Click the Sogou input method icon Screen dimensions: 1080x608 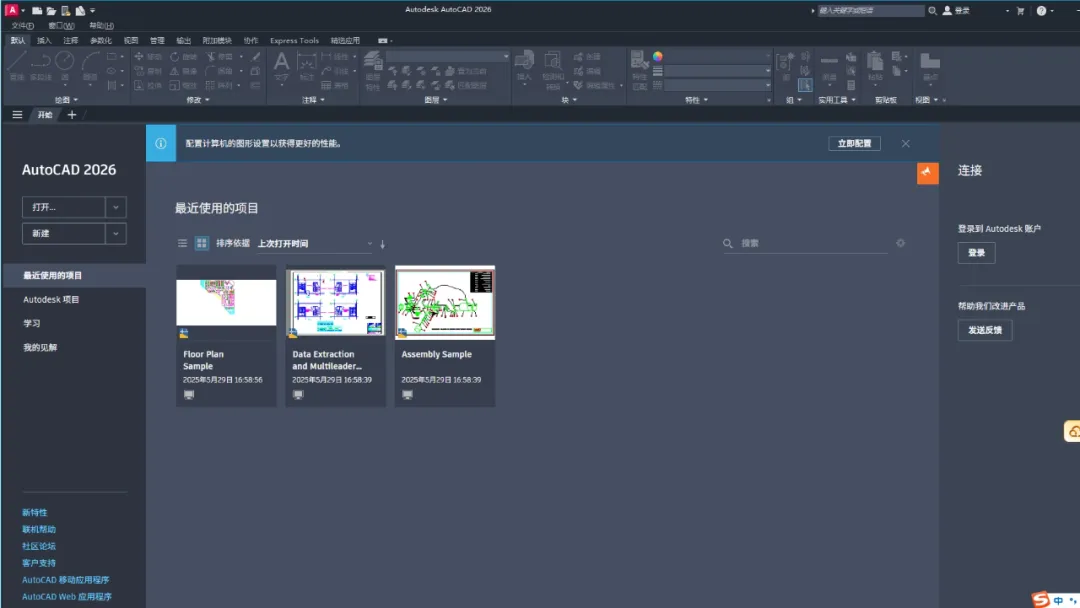[1041, 599]
